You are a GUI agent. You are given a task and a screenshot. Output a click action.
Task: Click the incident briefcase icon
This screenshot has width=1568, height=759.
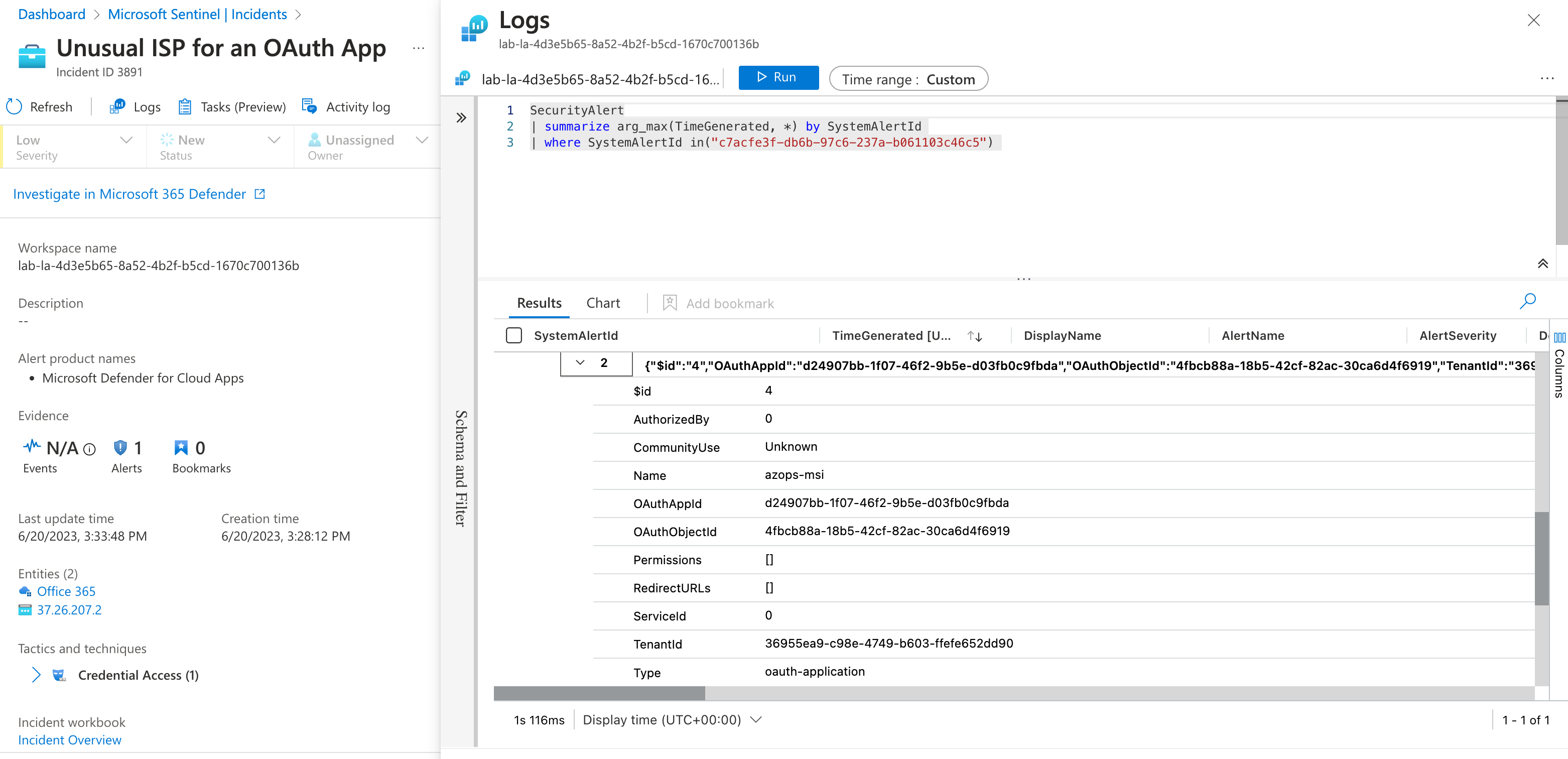click(x=32, y=57)
